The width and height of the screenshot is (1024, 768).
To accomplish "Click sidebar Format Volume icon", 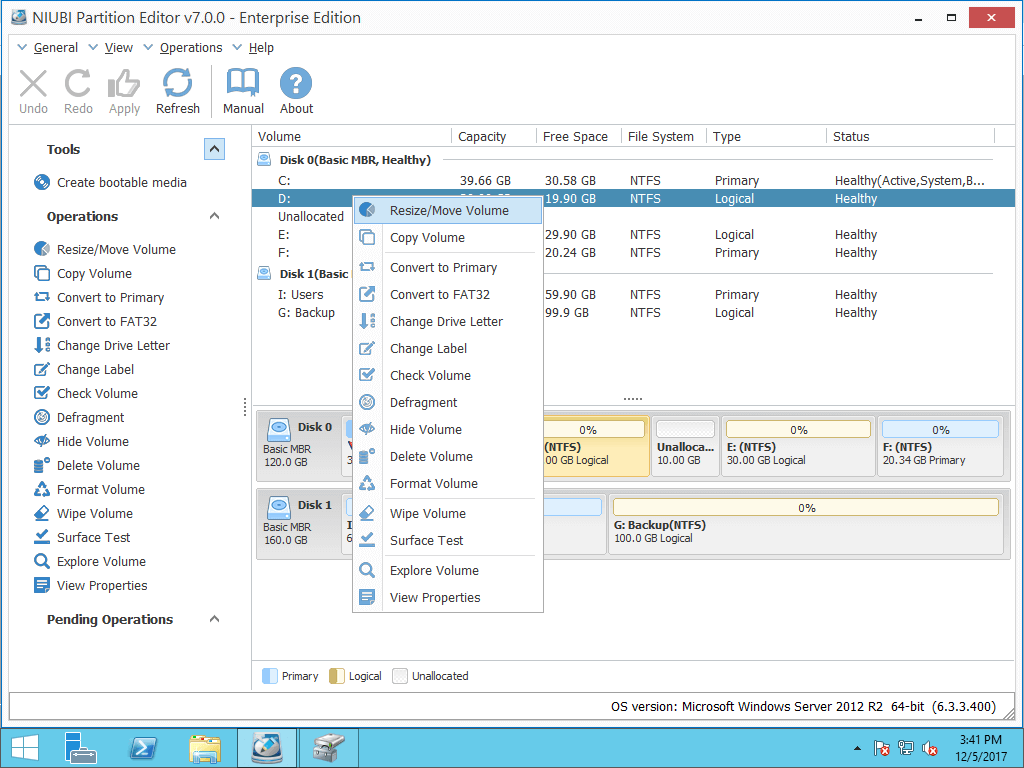I will (x=42, y=489).
